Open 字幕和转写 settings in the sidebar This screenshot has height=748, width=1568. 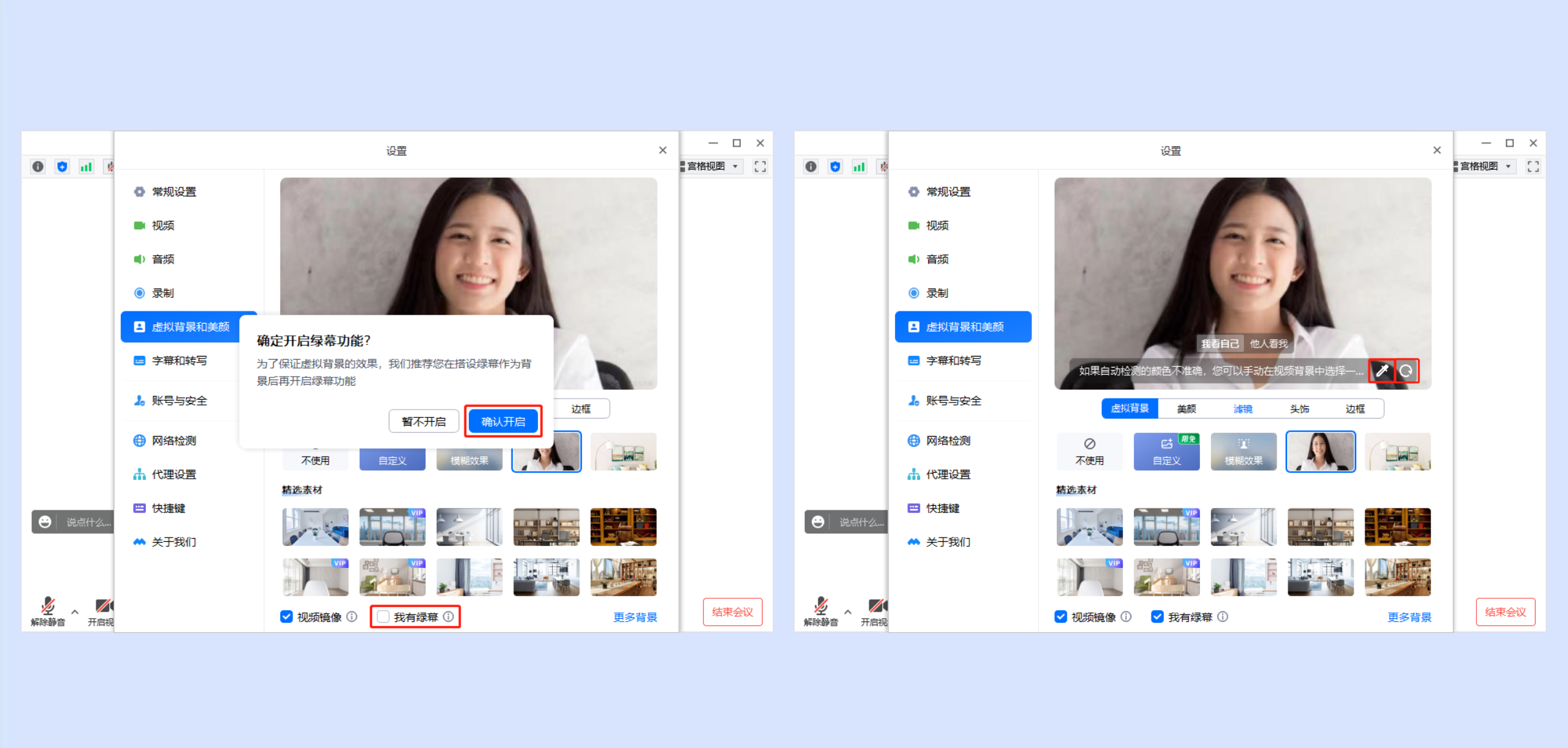178,360
